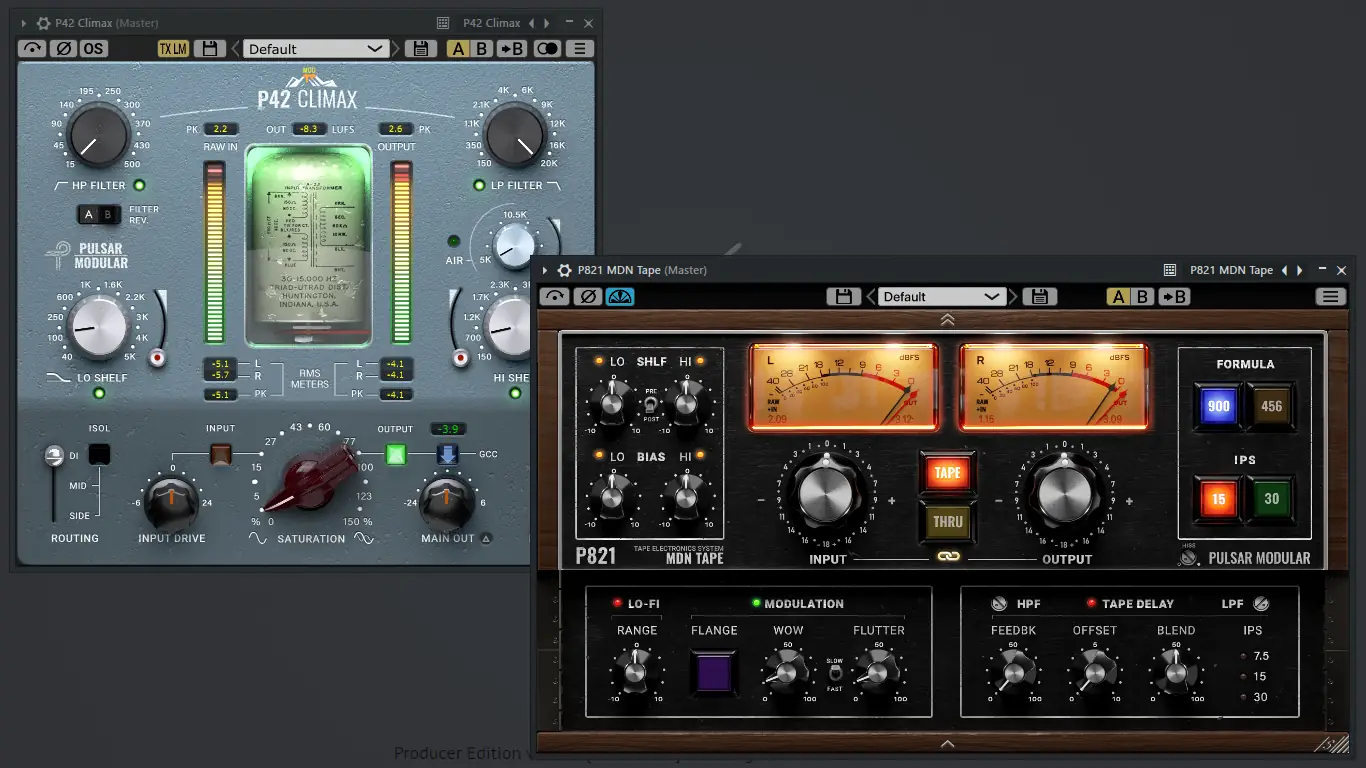
Task: Click the double wave icon right of Saturation
Action: click(364, 538)
